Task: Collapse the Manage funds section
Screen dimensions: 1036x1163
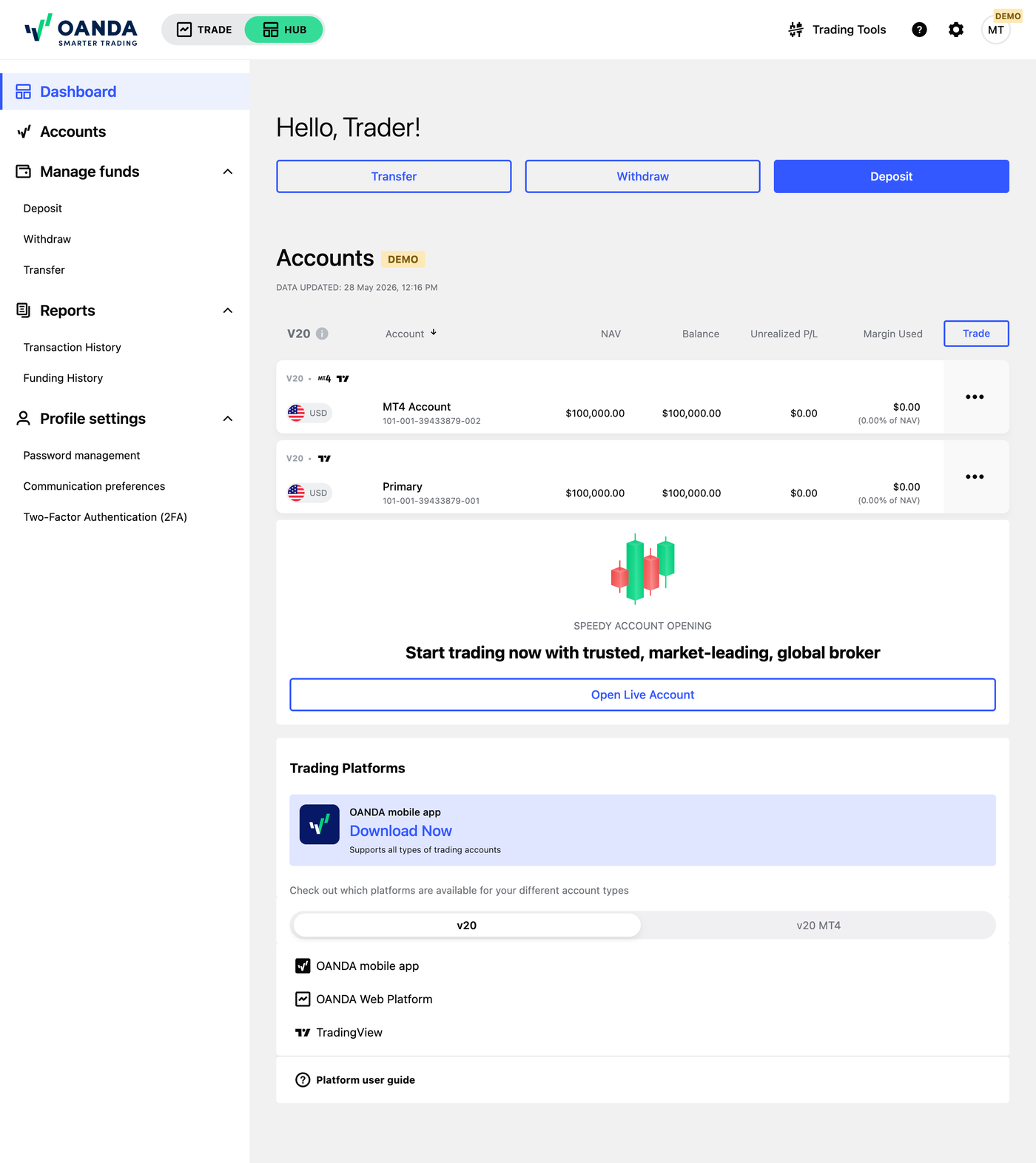Action: [228, 172]
